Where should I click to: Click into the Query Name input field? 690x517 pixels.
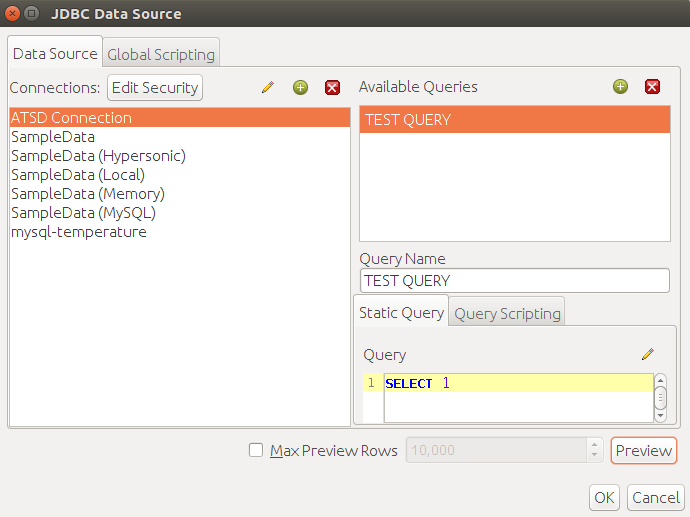coord(515,281)
